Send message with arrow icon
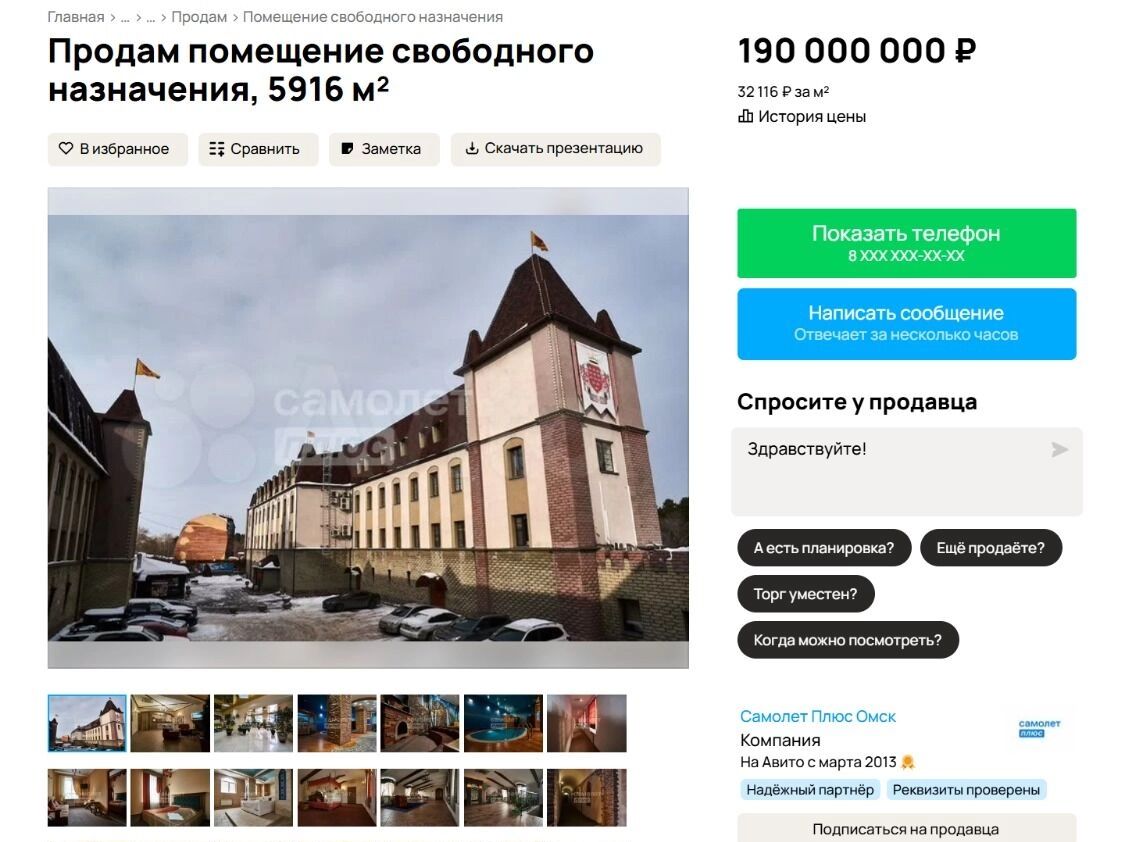Viewport: 1121px width, 842px height. pyautogui.click(x=1060, y=449)
